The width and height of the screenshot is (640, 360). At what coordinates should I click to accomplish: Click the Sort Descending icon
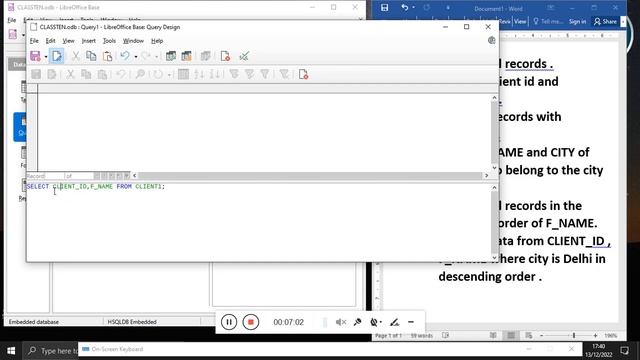pyautogui.click(x=215, y=74)
